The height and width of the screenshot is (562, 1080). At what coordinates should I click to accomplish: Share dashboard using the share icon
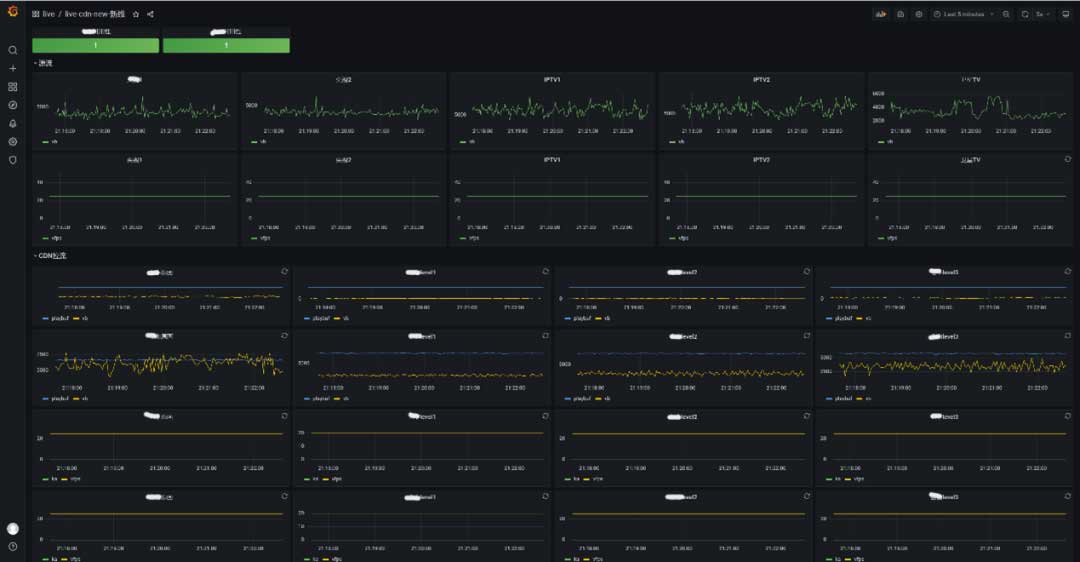150,14
